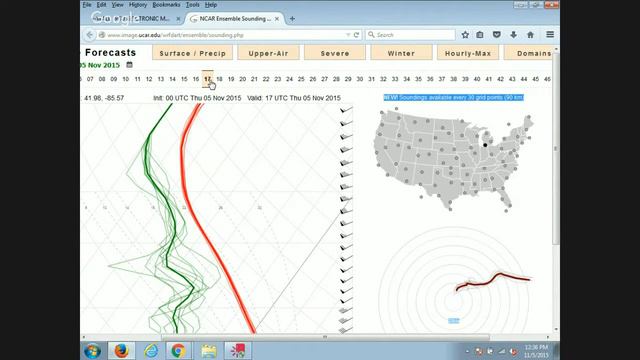This screenshot has width=640, height=360.
Task: Open Firefox from the taskbar
Action: 121,351
